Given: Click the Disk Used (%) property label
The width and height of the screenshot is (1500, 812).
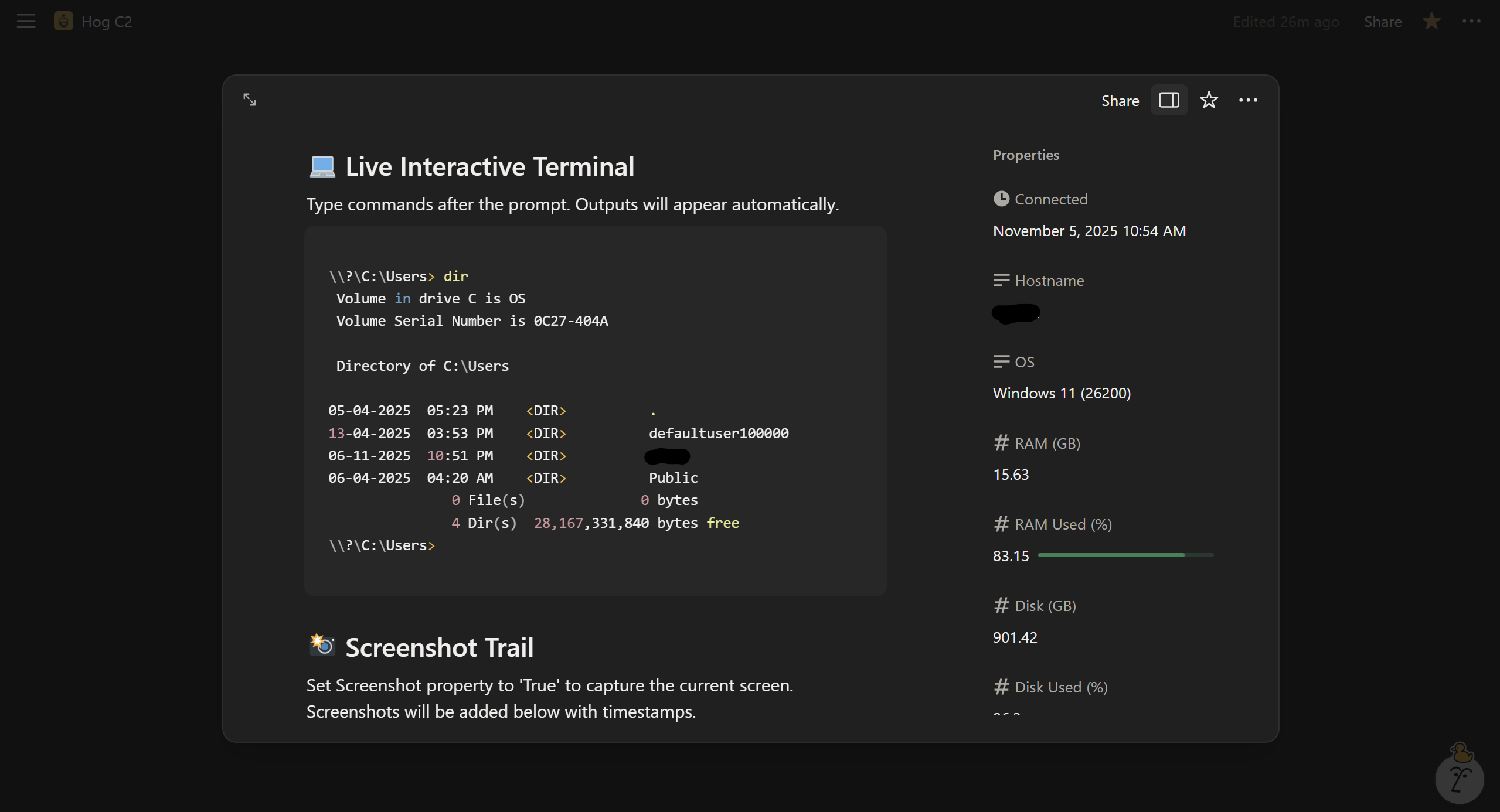Looking at the screenshot, I should (x=1061, y=687).
